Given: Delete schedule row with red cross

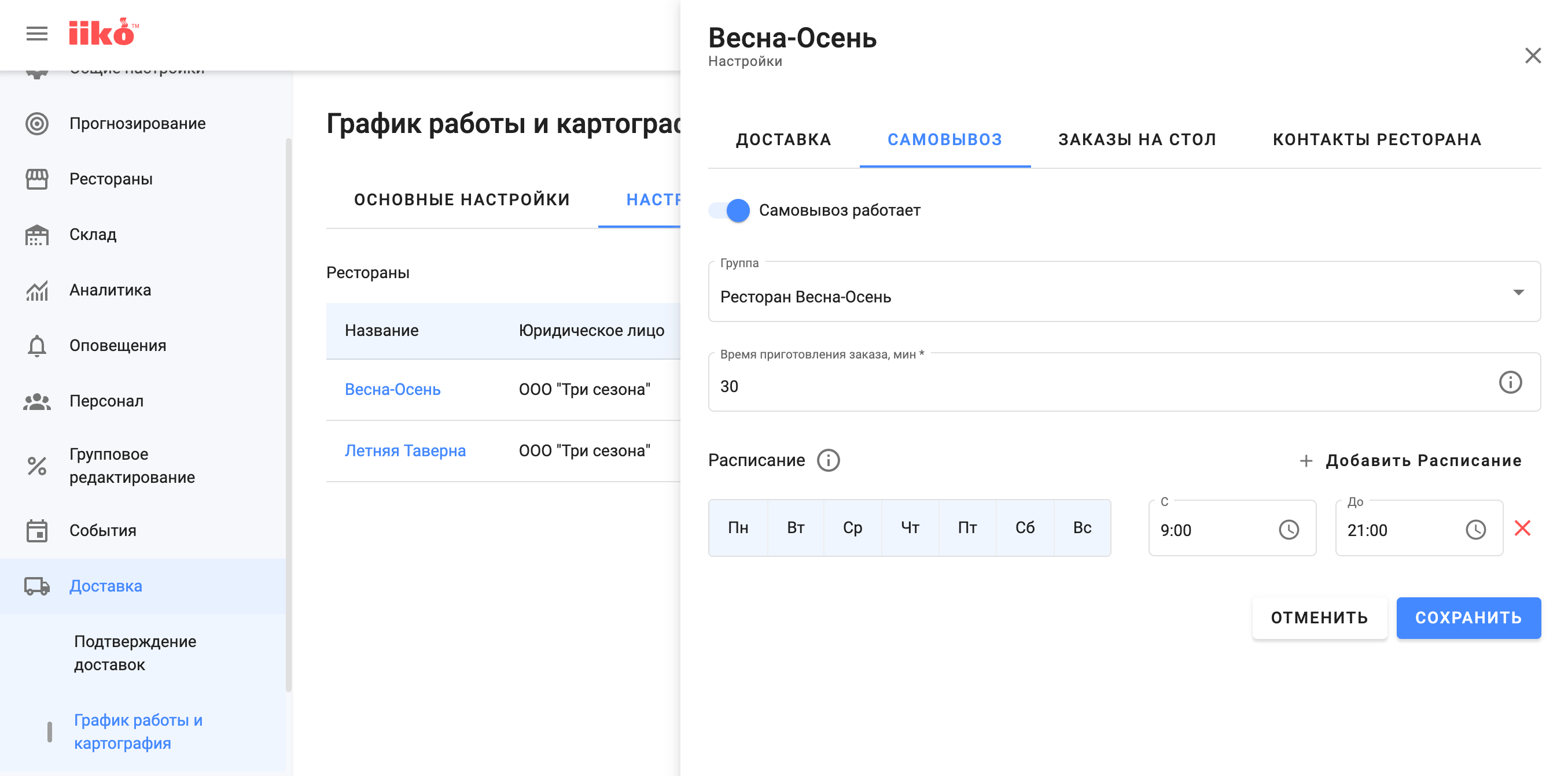Looking at the screenshot, I should point(1522,528).
